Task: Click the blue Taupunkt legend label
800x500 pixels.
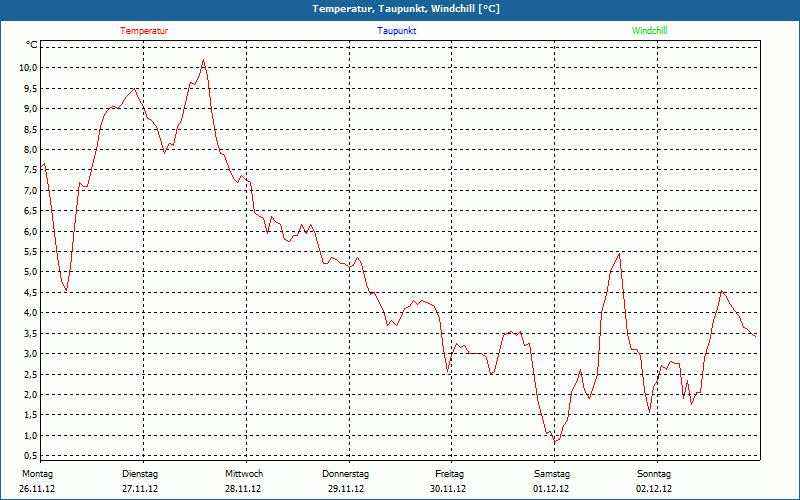Action: pos(396,31)
